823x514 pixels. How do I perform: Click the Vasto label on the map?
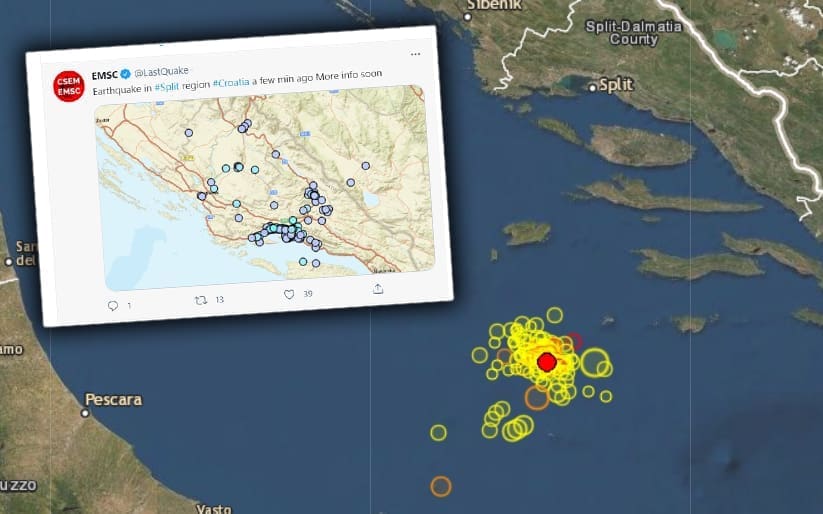[211, 508]
